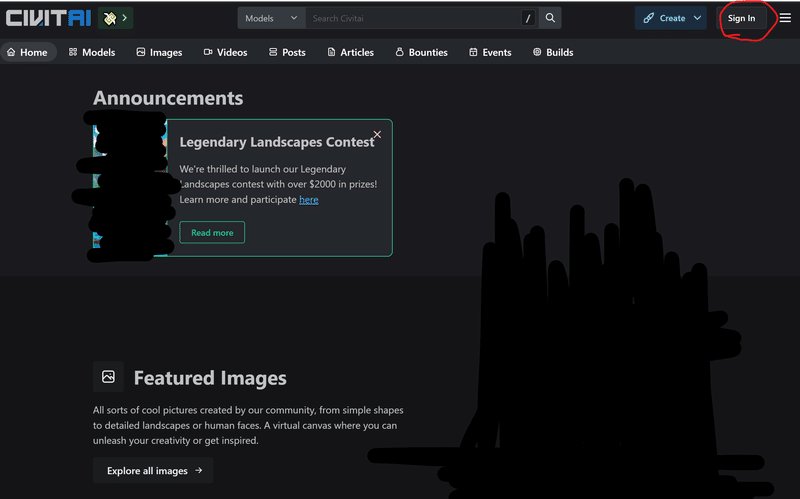Open the Builds tab

click(553, 52)
